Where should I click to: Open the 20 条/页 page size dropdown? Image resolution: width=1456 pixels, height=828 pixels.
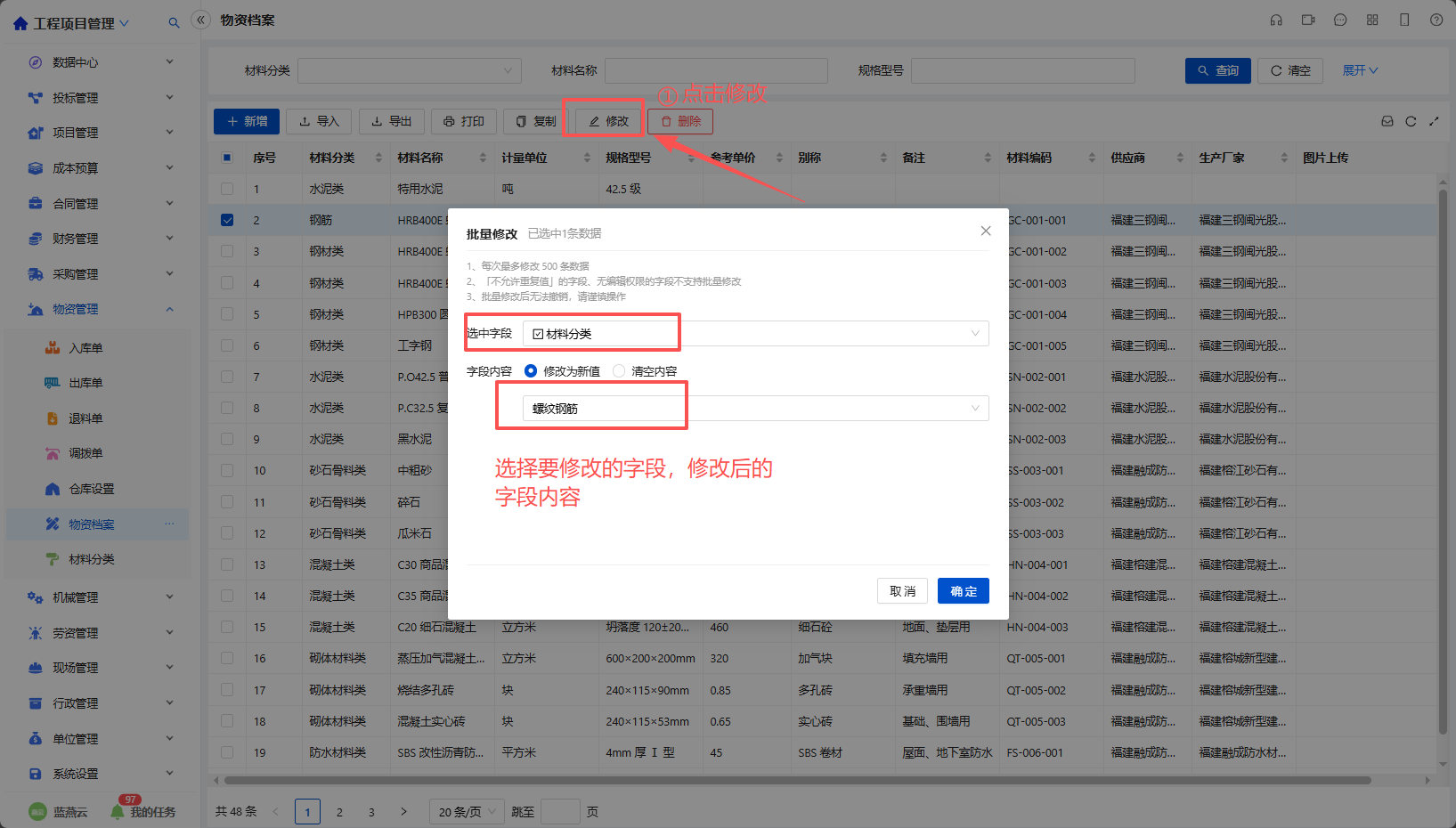click(x=468, y=812)
